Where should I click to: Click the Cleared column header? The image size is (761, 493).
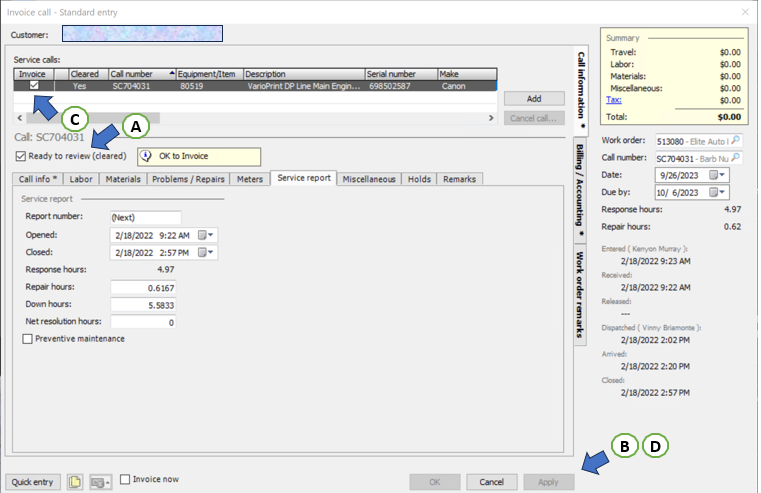[88, 74]
